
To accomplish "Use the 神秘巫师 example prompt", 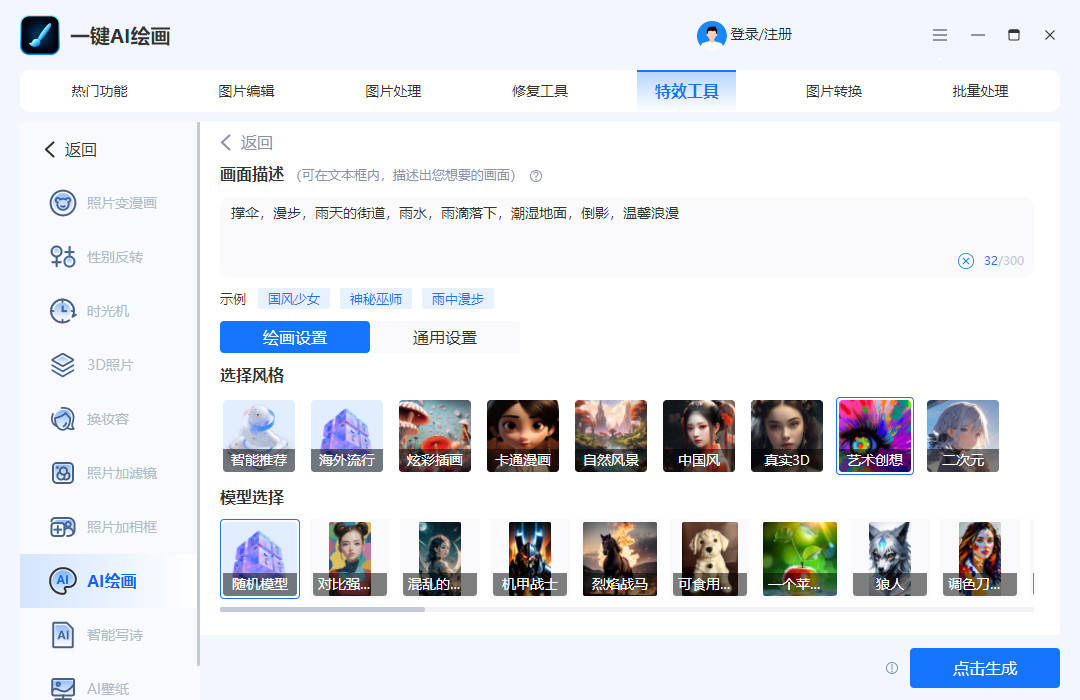I will [375, 299].
